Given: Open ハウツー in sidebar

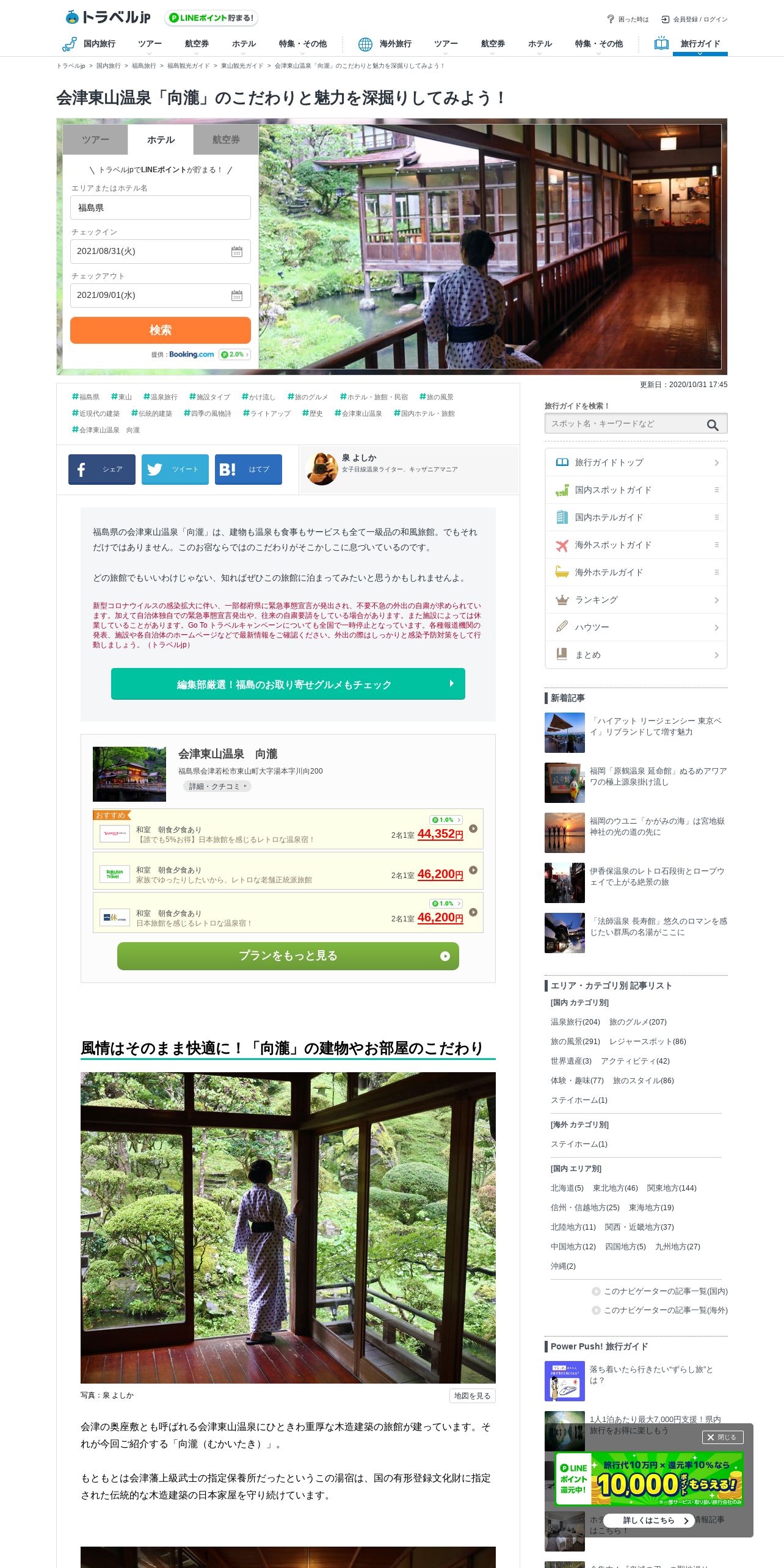Looking at the screenshot, I should tap(636, 627).
